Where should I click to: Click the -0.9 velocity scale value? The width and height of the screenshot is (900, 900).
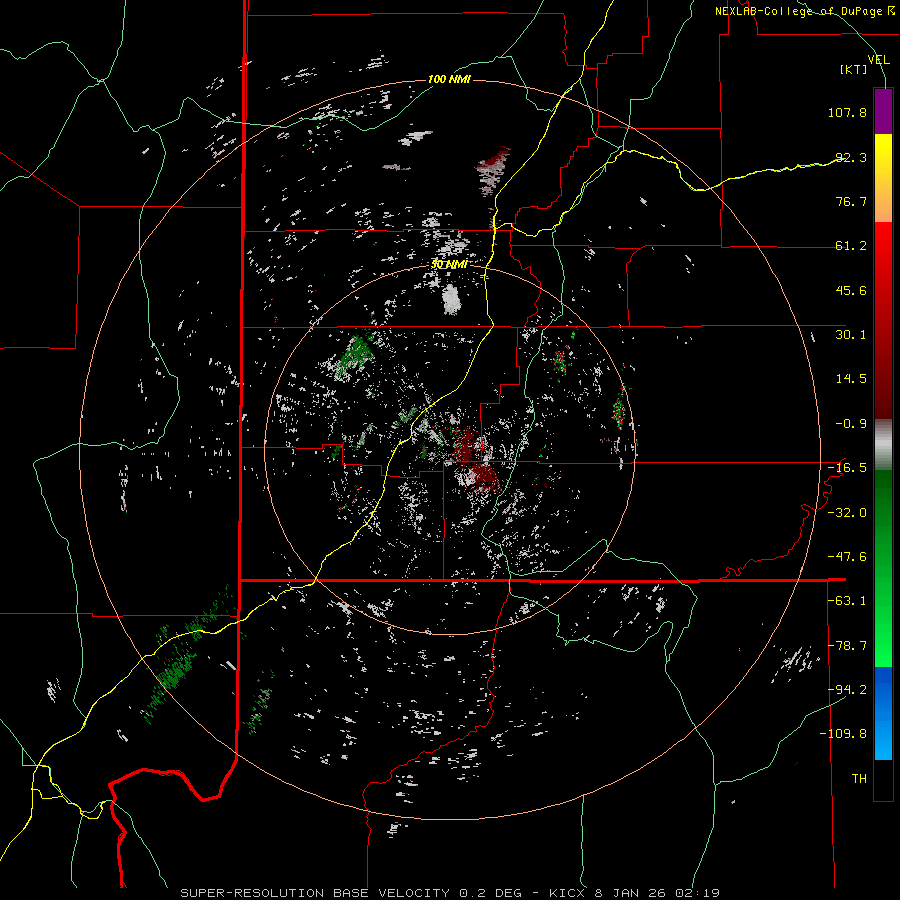coord(851,424)
